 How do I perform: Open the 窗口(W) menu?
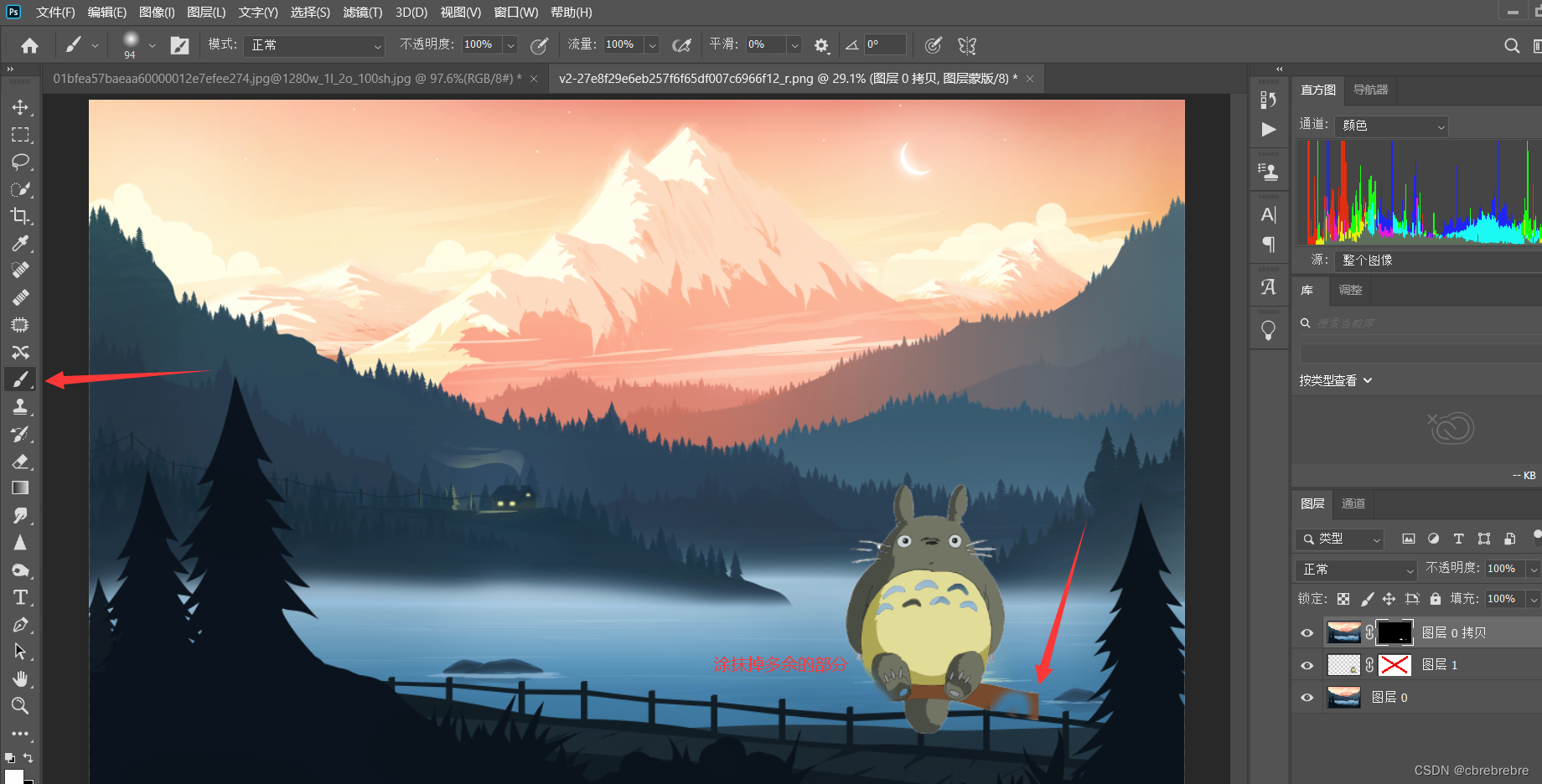(516, 13)
